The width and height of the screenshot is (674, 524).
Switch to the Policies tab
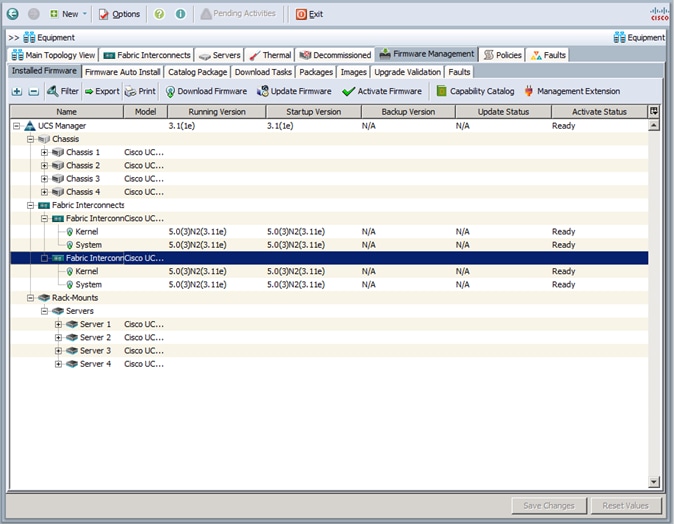point(502,55)
